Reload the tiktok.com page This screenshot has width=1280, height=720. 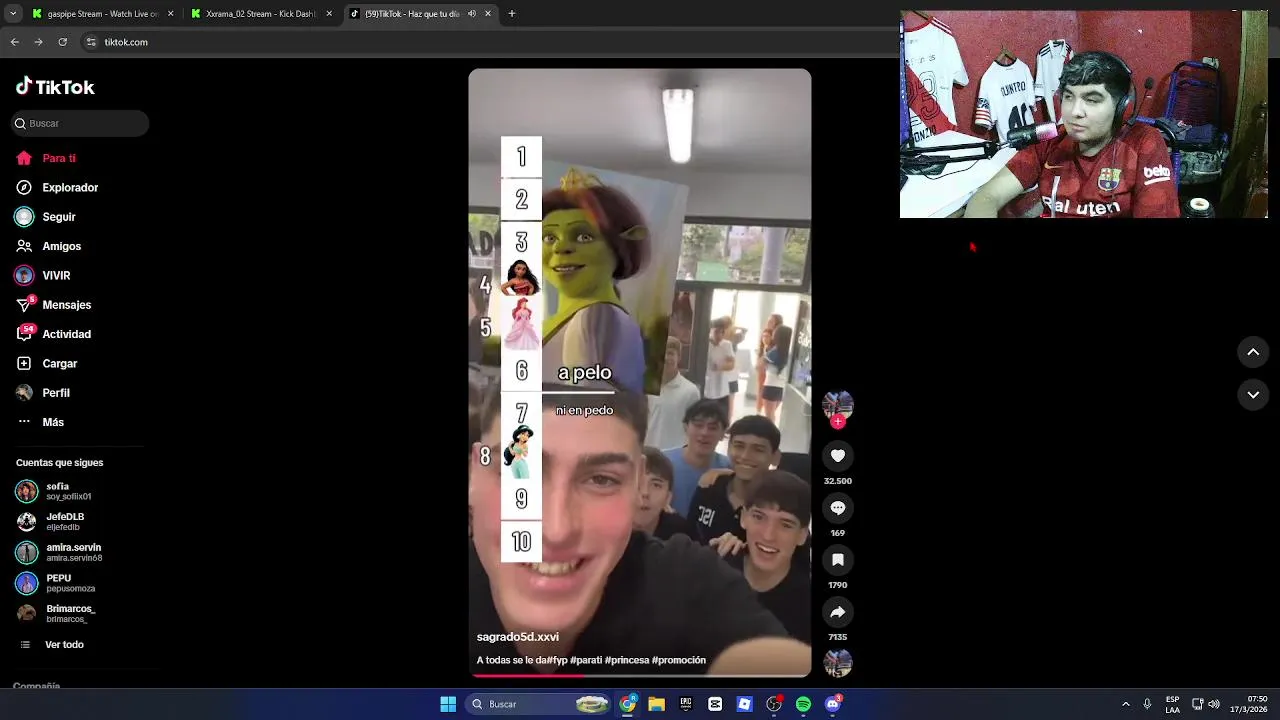[x=63, y=42]
